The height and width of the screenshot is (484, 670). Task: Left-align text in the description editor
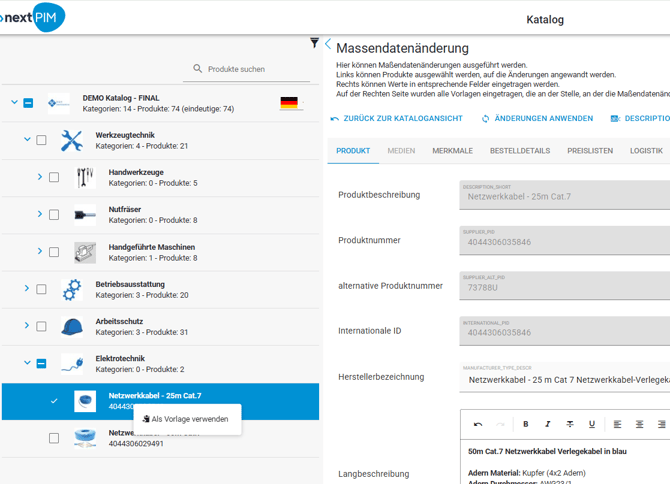tap(618, 425)
